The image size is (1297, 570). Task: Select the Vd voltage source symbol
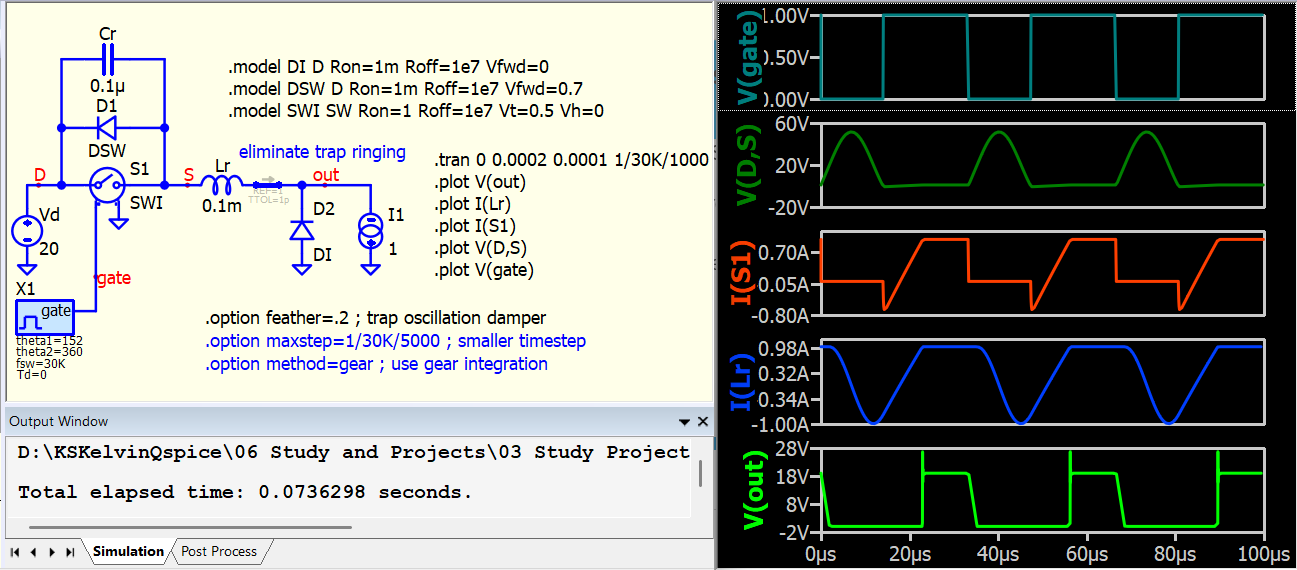pos(27,232)
